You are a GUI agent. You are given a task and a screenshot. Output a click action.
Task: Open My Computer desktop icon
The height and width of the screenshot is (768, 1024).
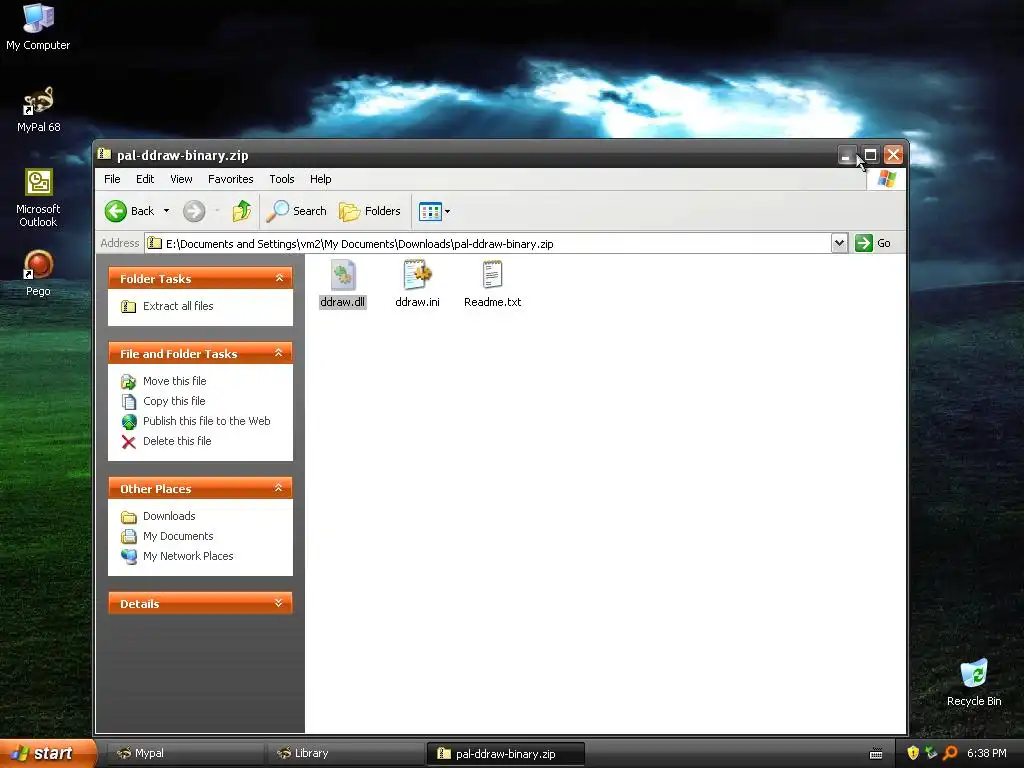point(38,26)
